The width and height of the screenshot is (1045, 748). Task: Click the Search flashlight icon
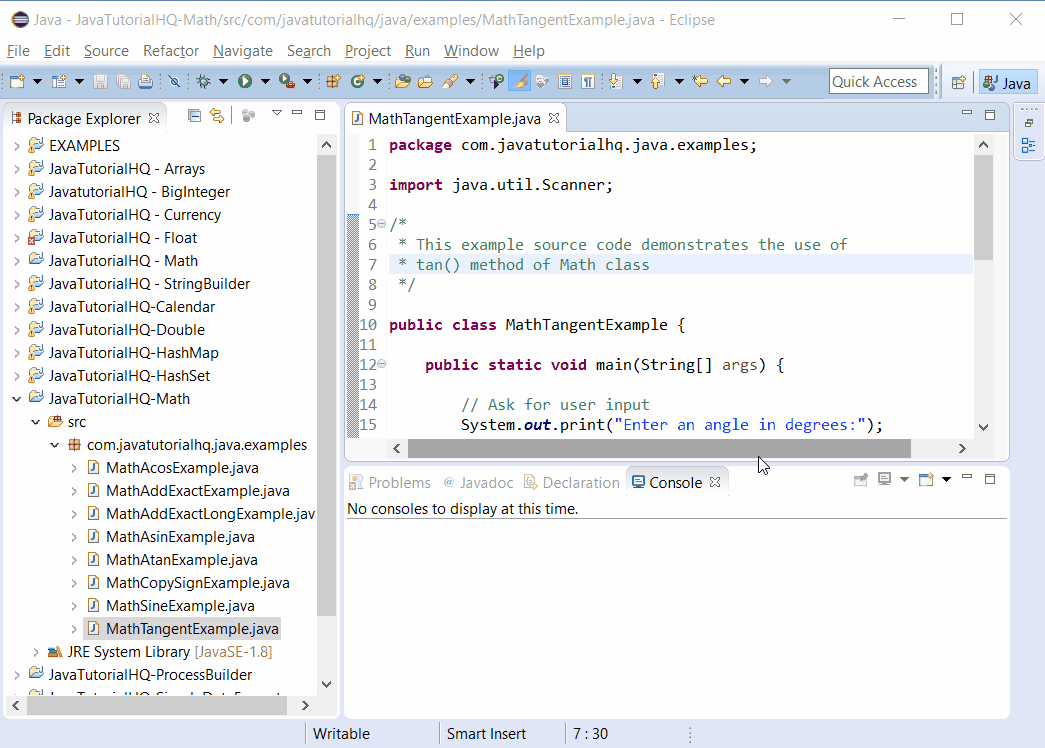(x=450, y=81)
